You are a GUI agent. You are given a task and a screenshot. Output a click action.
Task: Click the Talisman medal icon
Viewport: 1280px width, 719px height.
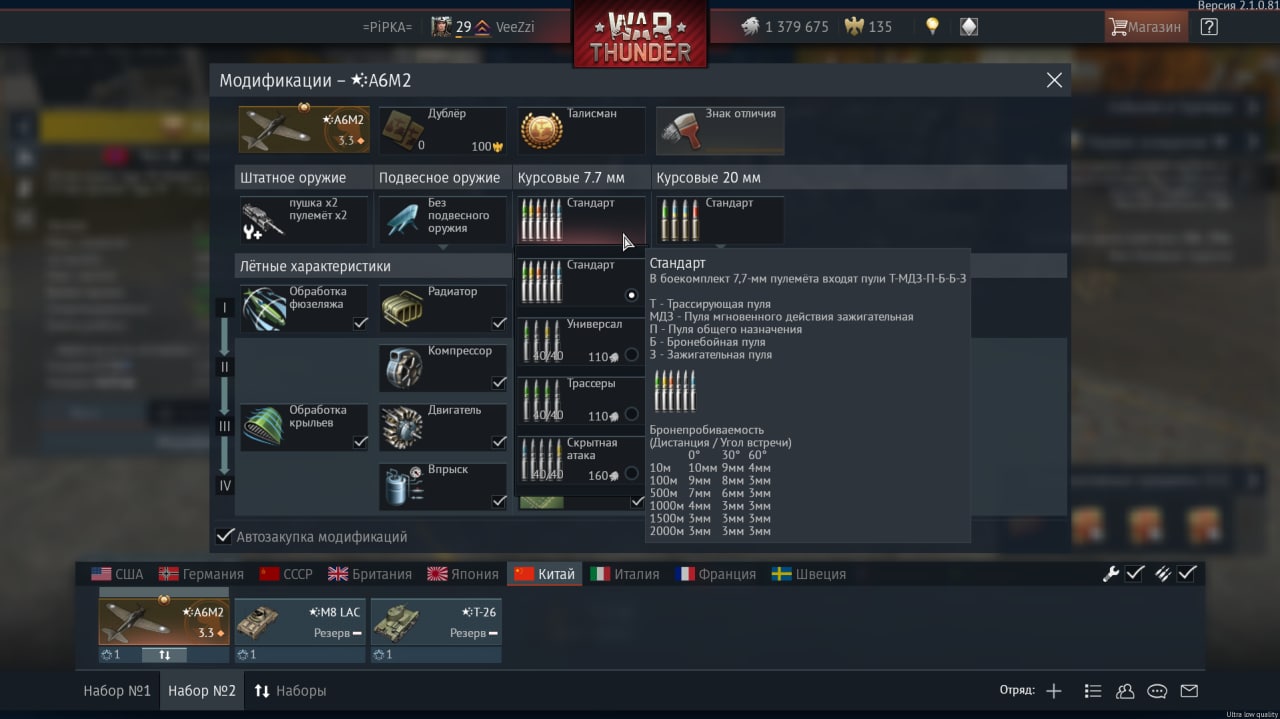(x=541, y=132)
